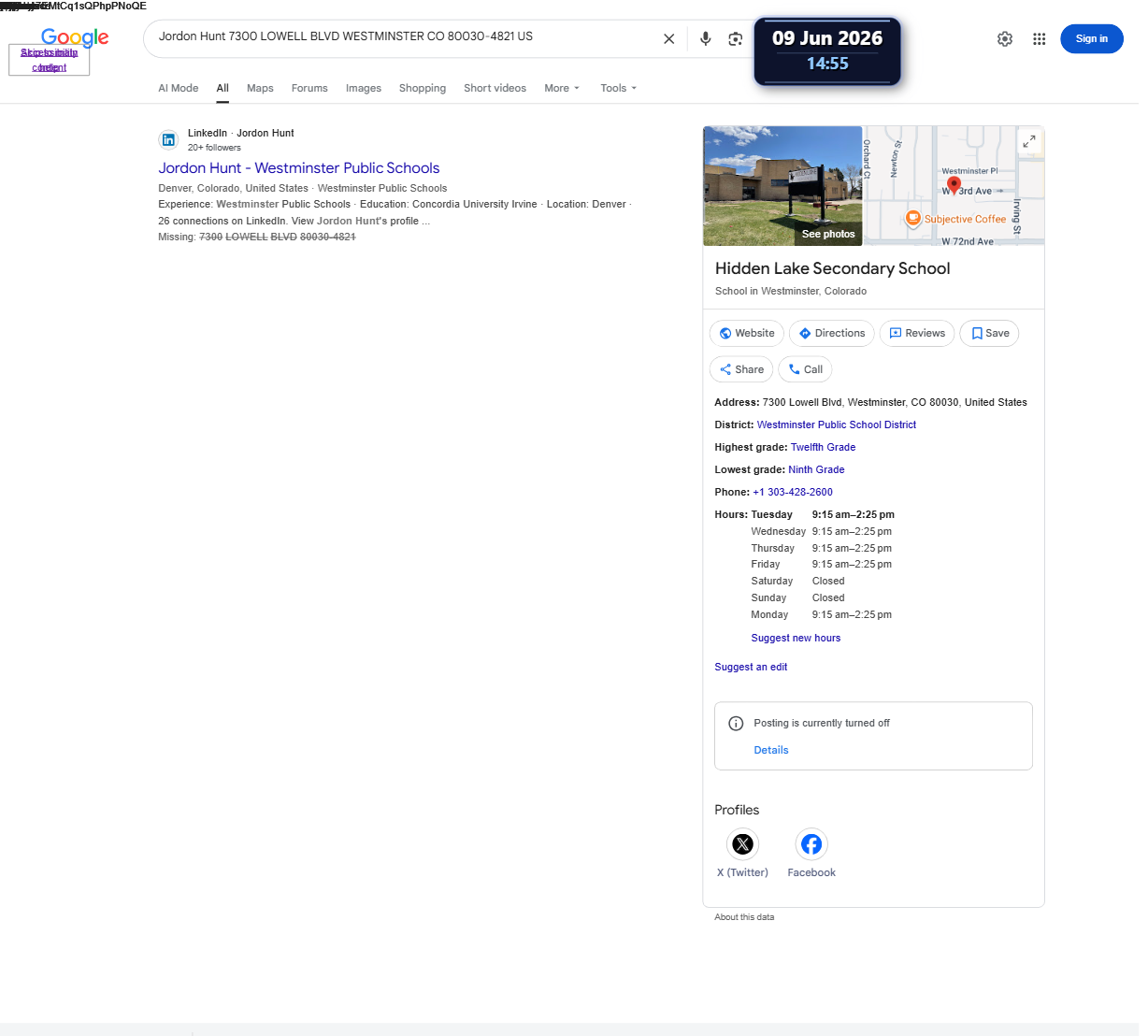Click the Twelfth Grade link
The width and height of the screenshot is (1148, 1036).
coord(823,447)
